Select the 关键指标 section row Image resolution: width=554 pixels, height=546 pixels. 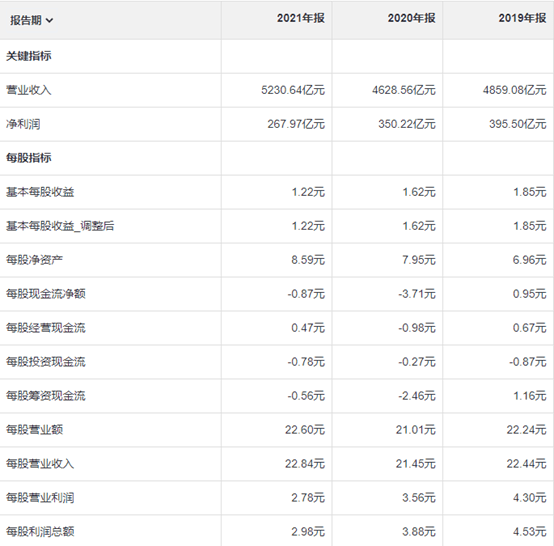tap(29, 56)
